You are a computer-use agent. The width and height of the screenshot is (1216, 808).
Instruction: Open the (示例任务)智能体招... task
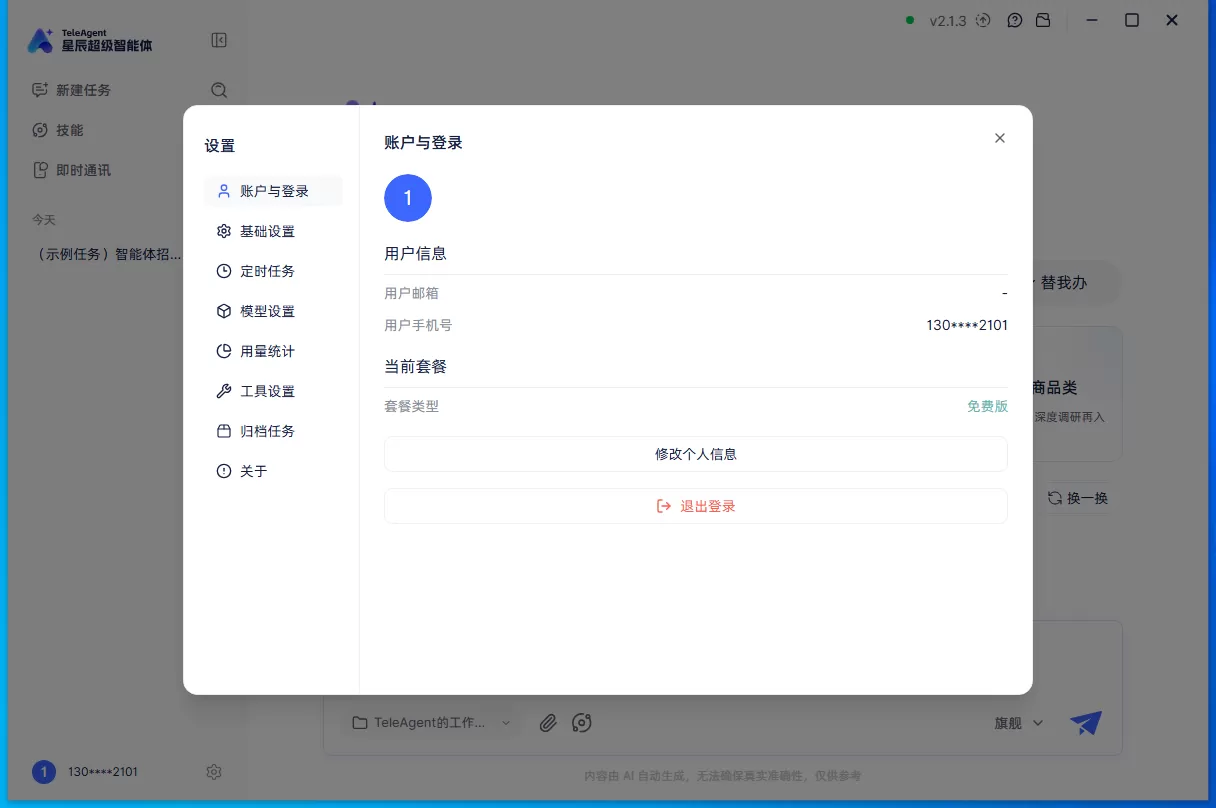tap(108, 254)
